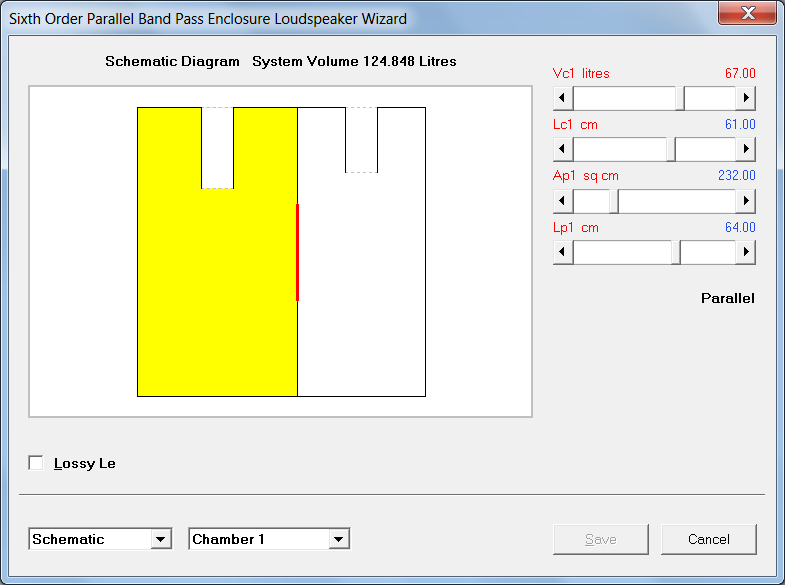The image size is (785, 585).
Task: Increase Lc1 cm with right arrow
Action: 745,149
